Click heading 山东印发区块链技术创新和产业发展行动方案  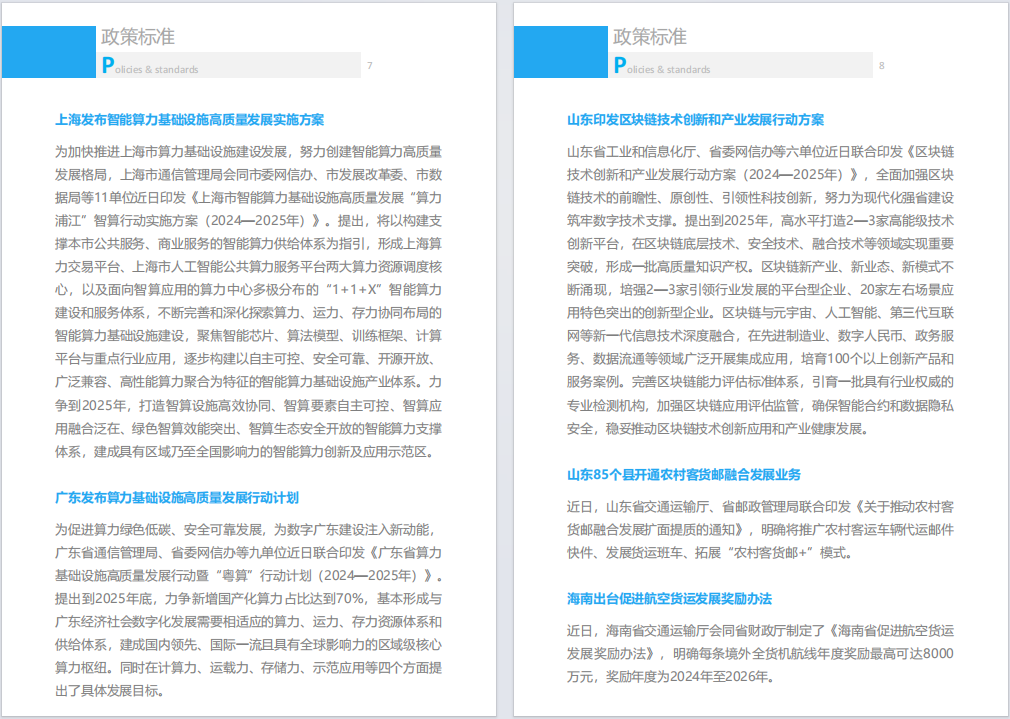point(695,120)
